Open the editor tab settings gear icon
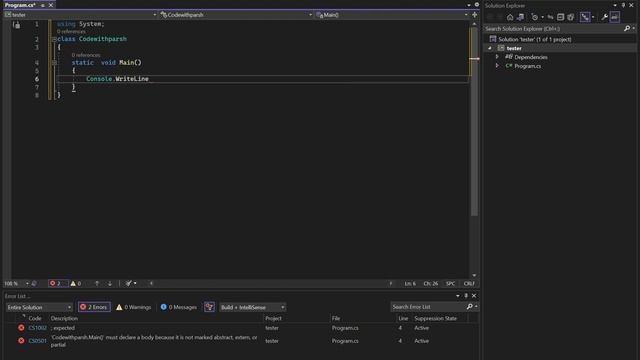This screenshot has height=360, width=640. tap(476, 5)
